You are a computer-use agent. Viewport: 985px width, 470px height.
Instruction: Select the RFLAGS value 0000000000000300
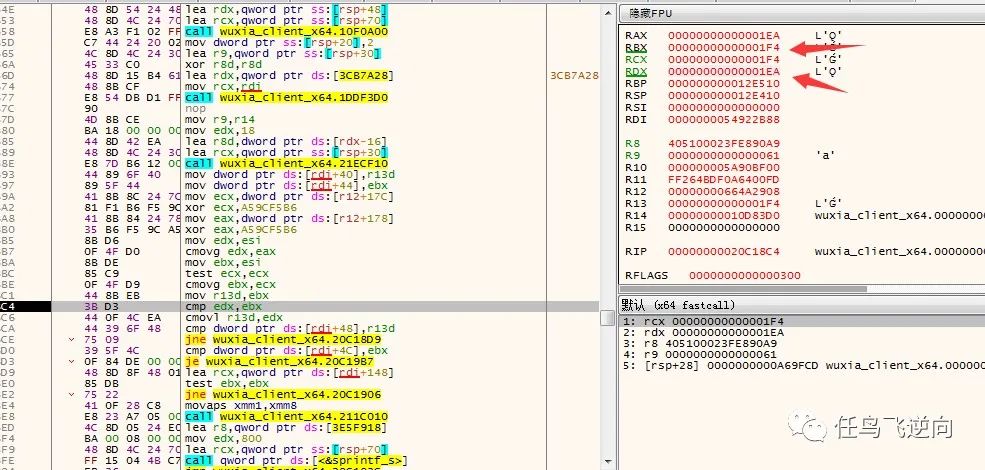click(744, 275)
